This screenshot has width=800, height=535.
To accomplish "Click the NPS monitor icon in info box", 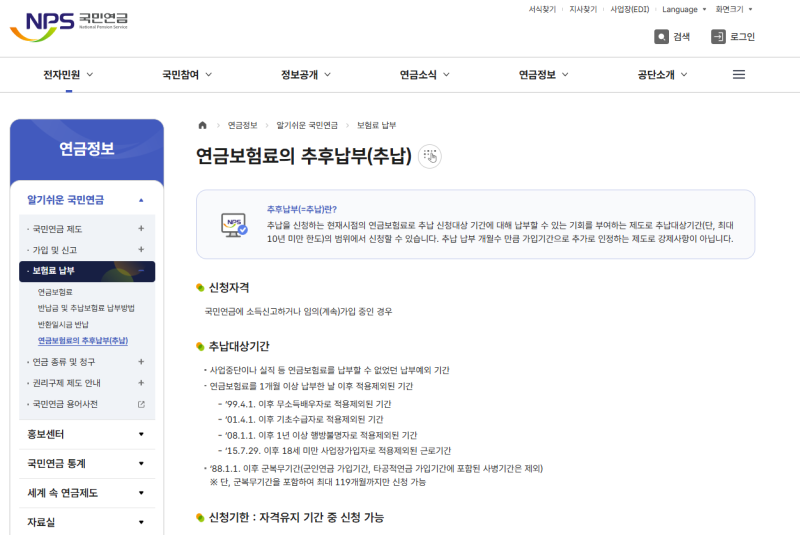I will click(x=234, y=225).
